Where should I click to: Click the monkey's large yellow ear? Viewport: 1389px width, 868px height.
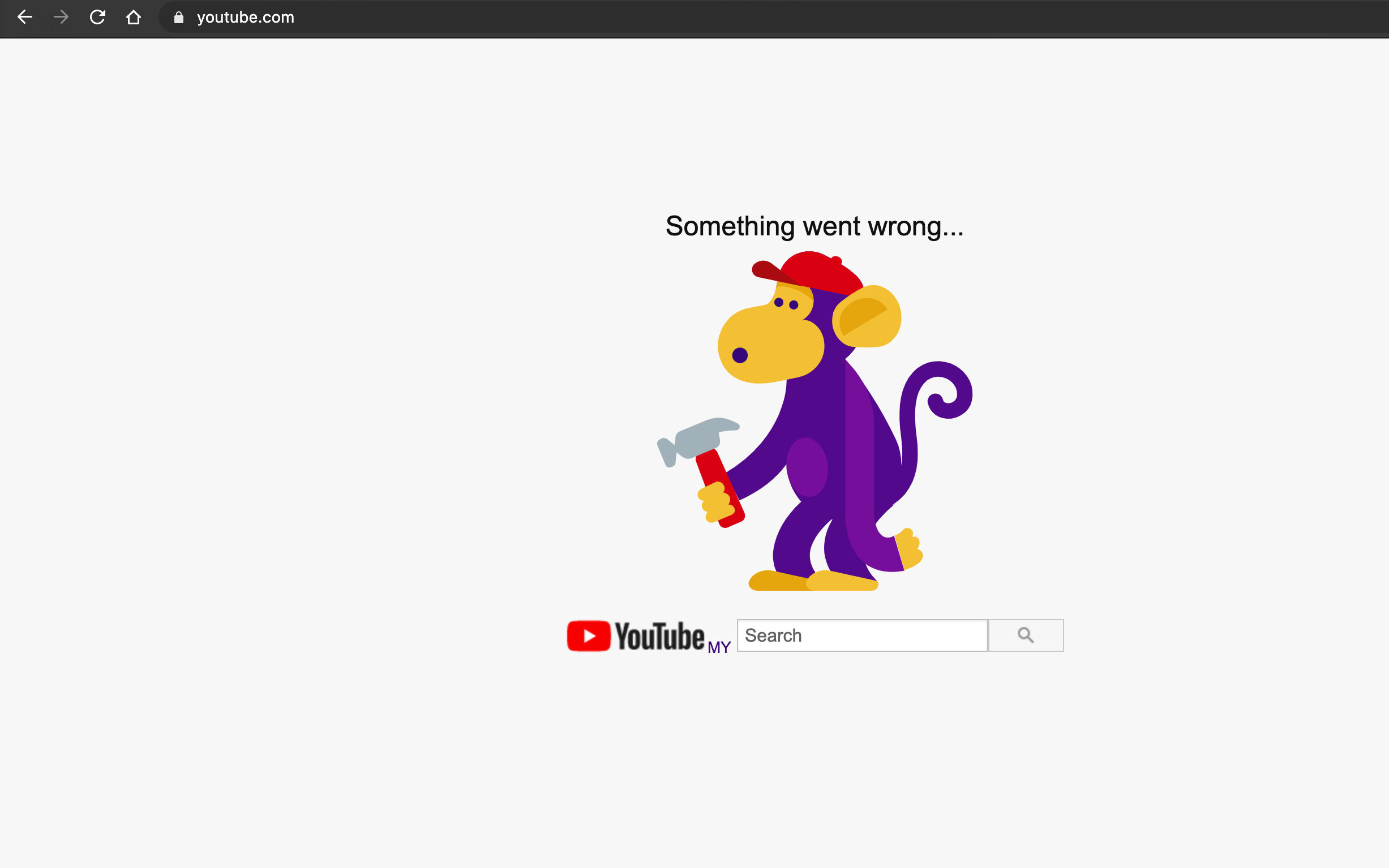pyautogui.click(x=868, y=317)
